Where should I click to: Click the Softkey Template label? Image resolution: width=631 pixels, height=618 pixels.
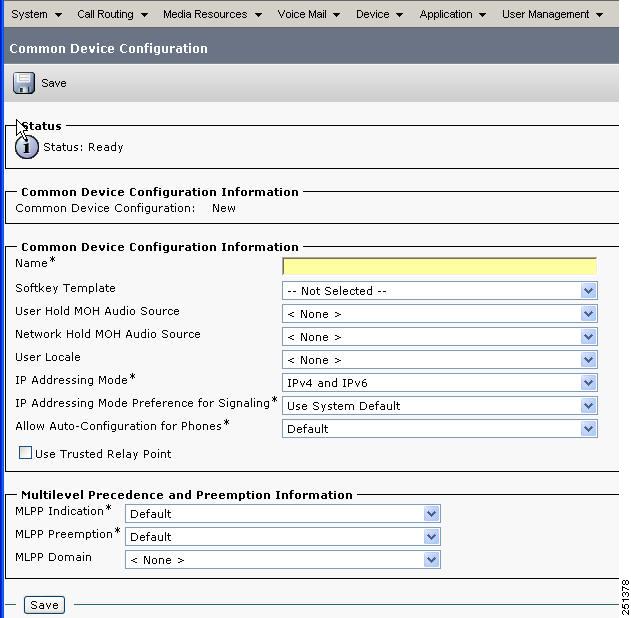click(x=65, y=288)
